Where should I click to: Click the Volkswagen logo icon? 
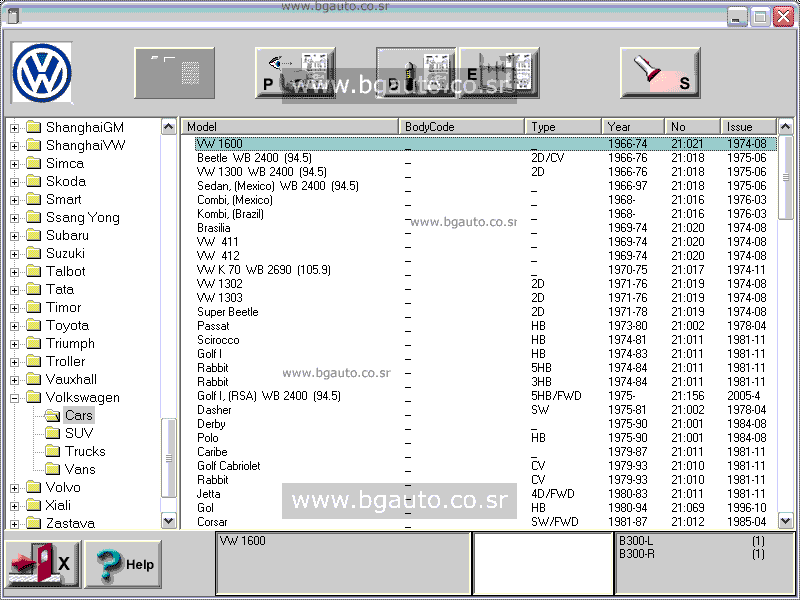pyautogui.click(x=42, y=72)
